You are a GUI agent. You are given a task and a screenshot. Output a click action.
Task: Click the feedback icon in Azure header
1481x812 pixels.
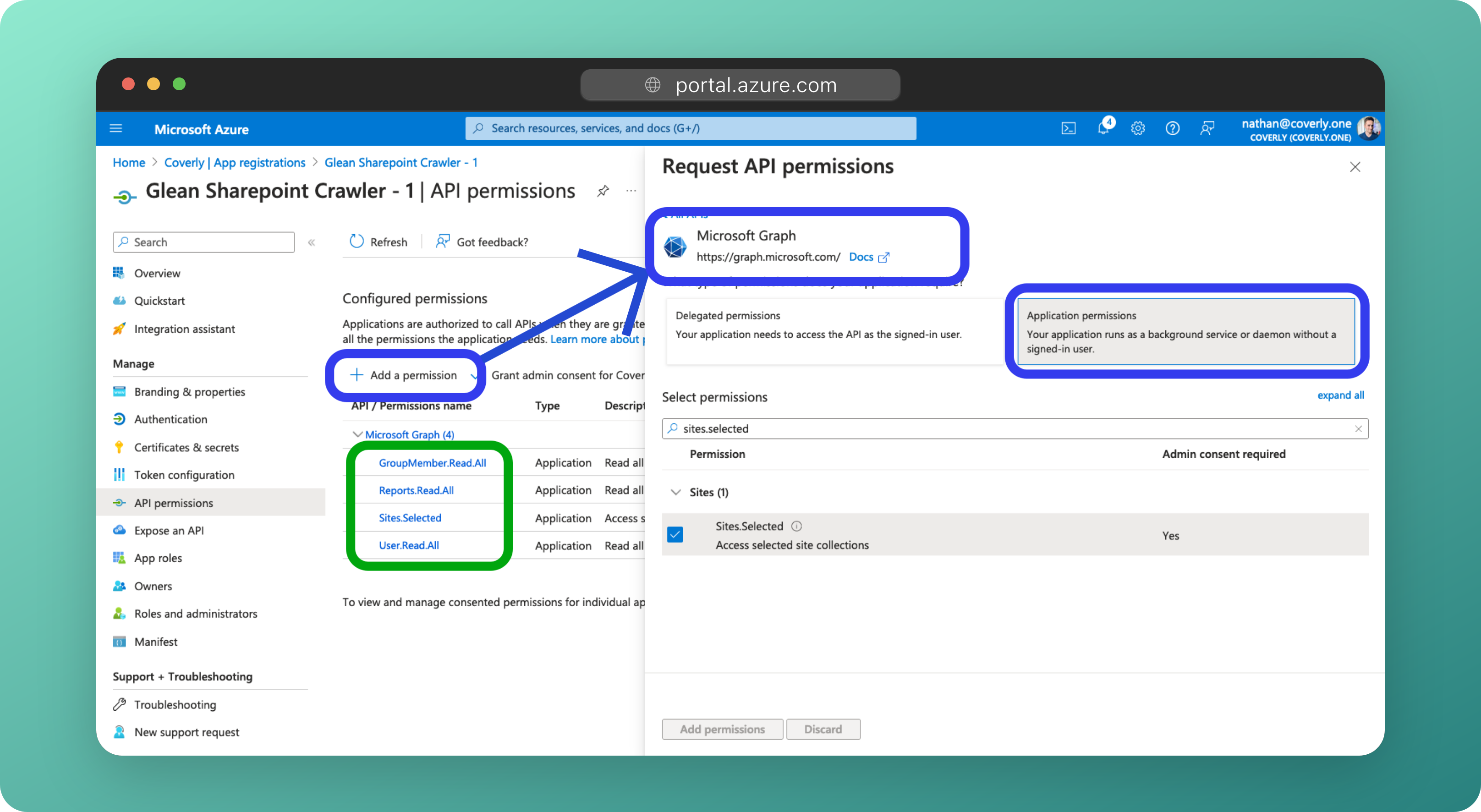pyautogui.click(x=1207, y=128)
